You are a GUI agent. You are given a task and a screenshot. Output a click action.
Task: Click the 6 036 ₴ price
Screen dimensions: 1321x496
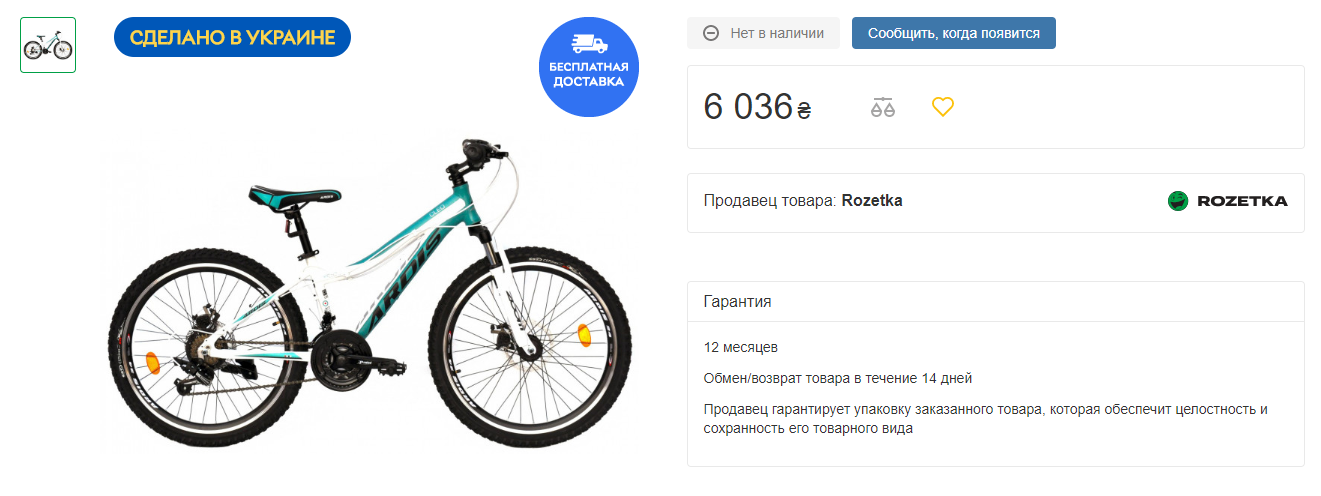pyautogui.click(x=757, y=107)
